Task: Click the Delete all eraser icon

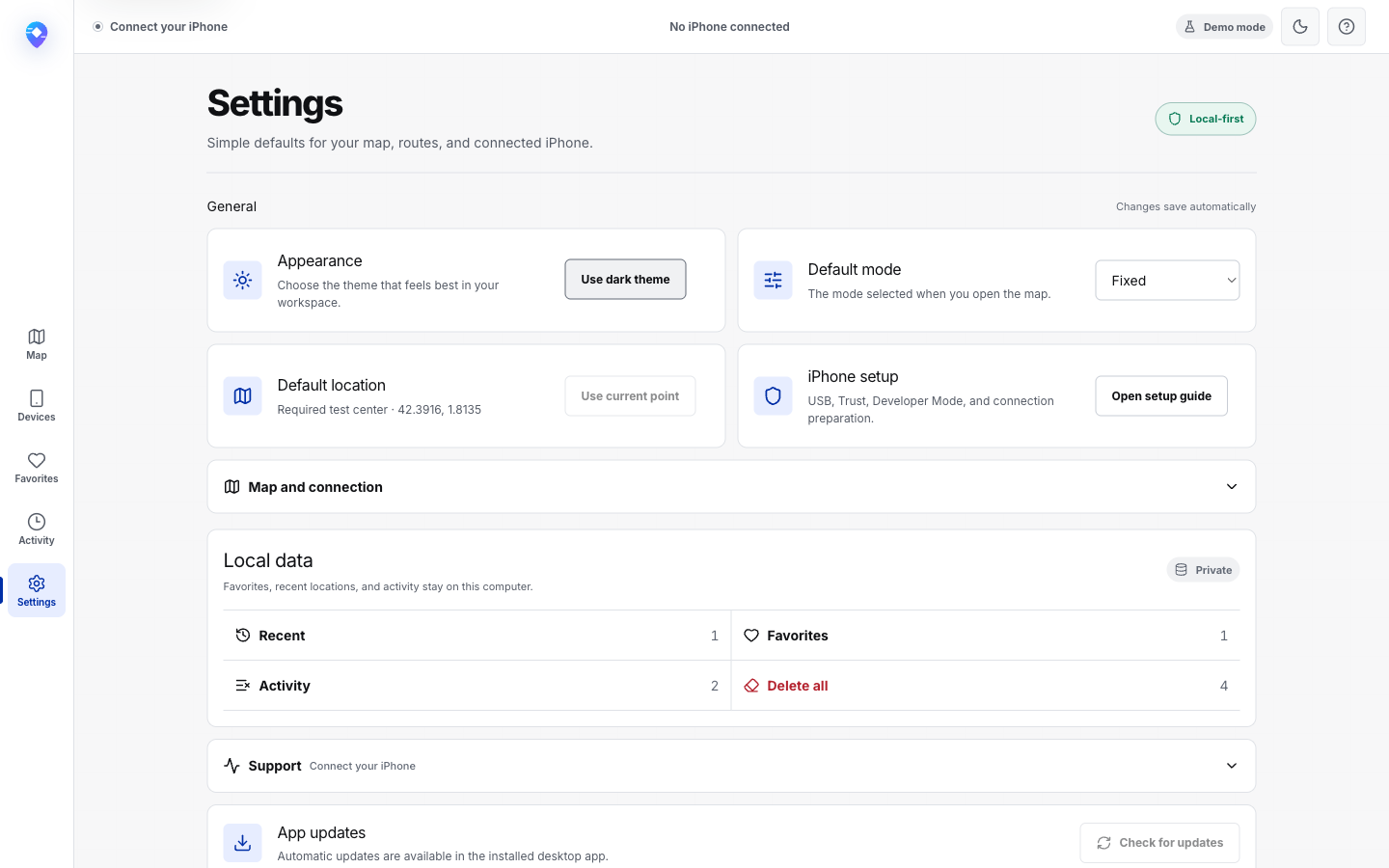Action: pyautogui.click(x=751, y=686)
